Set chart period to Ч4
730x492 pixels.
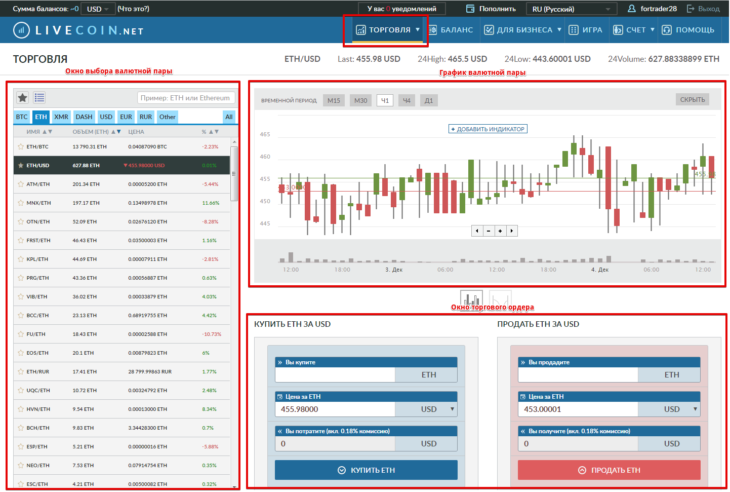coord(406,100)
